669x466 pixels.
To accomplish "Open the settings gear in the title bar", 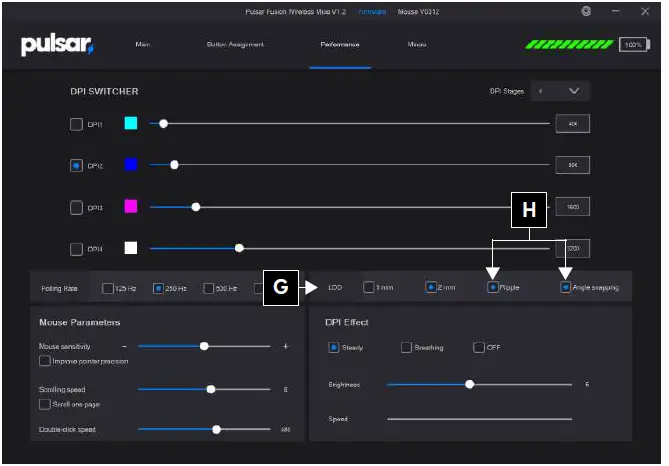I will (x=586, y=12).
